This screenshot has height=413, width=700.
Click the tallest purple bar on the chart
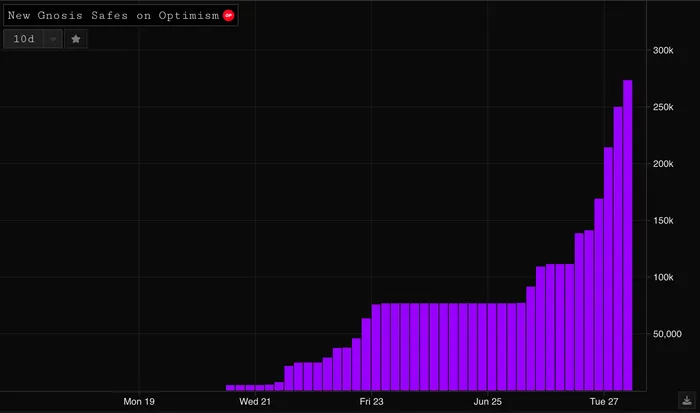tap(627, 235)
